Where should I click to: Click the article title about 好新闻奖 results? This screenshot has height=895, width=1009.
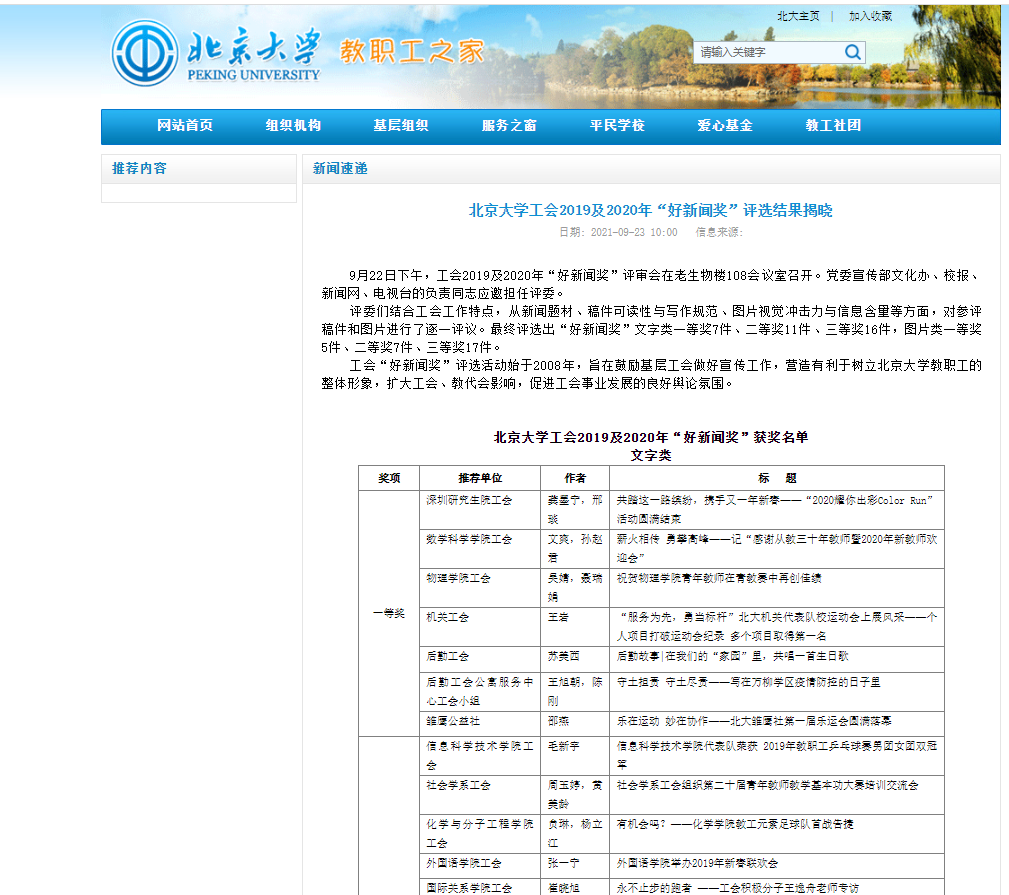[650, 210]
